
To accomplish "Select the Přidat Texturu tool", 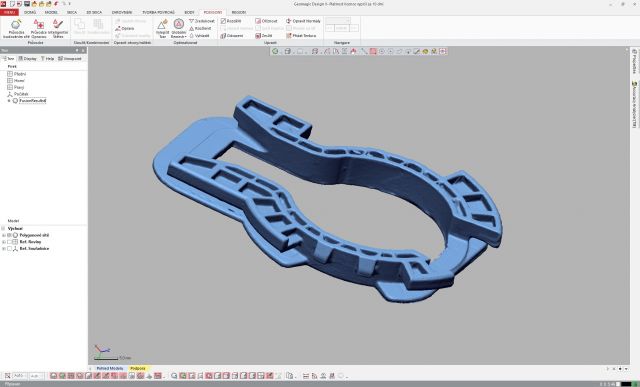I will tap(301, 36).
